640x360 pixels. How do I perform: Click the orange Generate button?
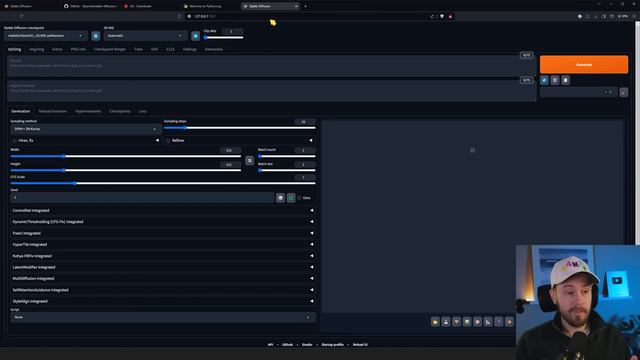pyautogui.click(x=584, y=64)
